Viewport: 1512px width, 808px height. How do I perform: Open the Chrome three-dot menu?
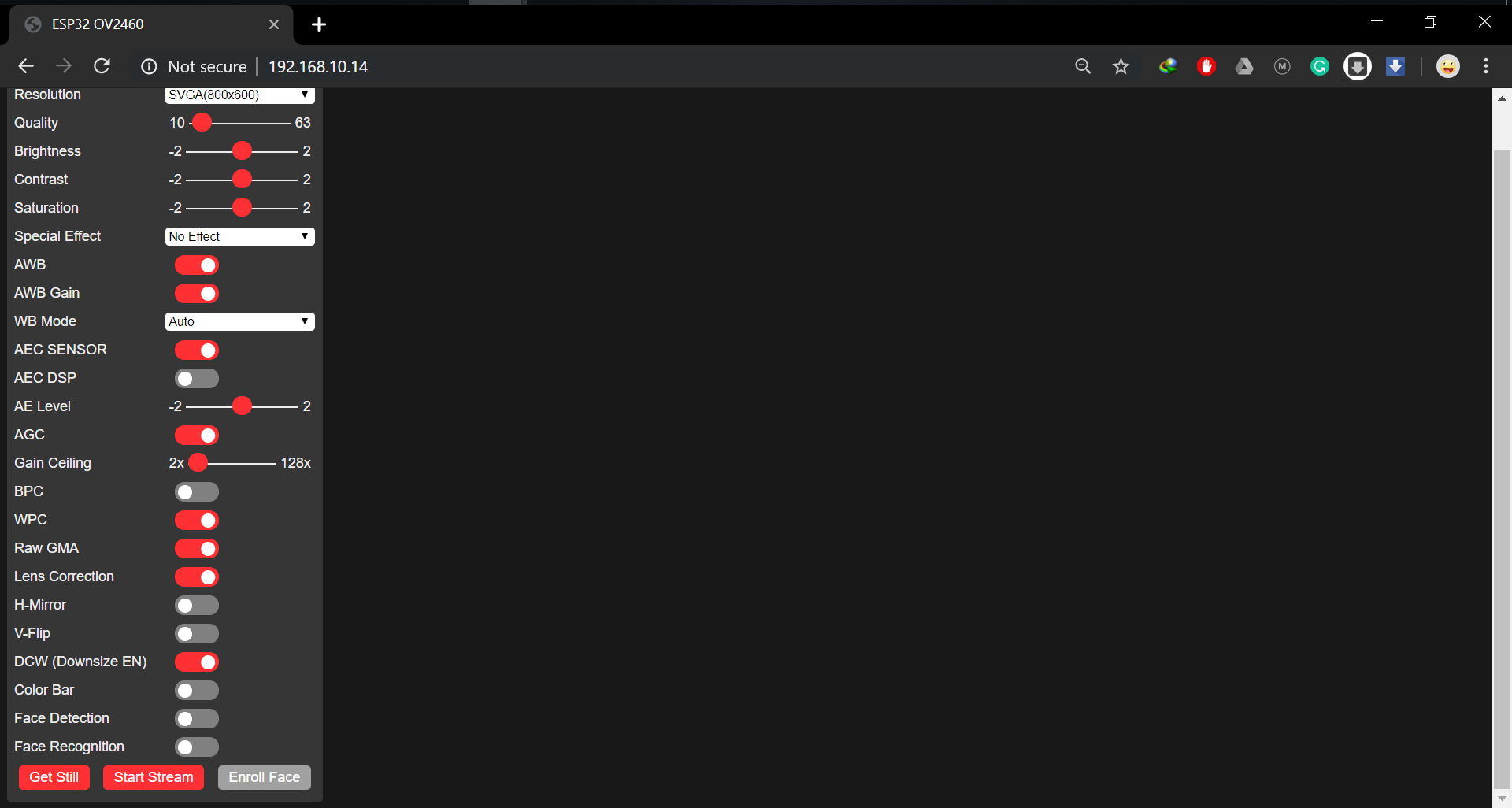(x=1485, y=66)
